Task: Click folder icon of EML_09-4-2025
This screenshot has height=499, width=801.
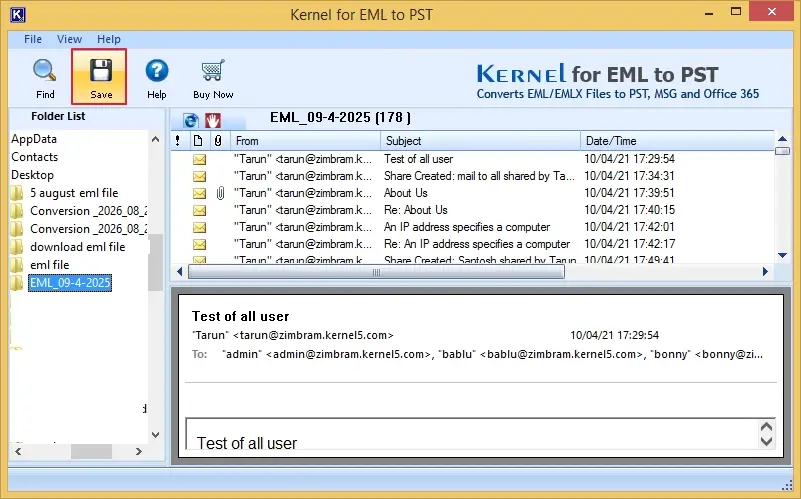Action: (x=17, y=282)
